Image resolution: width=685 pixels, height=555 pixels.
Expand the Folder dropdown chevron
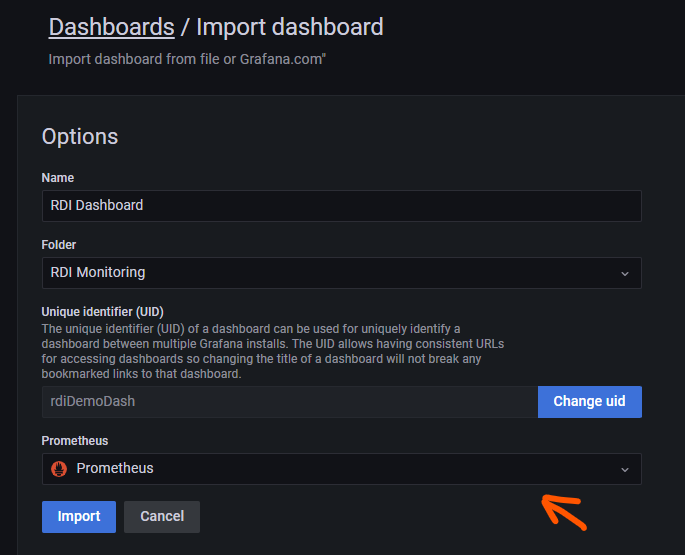(x=625, y=273)
